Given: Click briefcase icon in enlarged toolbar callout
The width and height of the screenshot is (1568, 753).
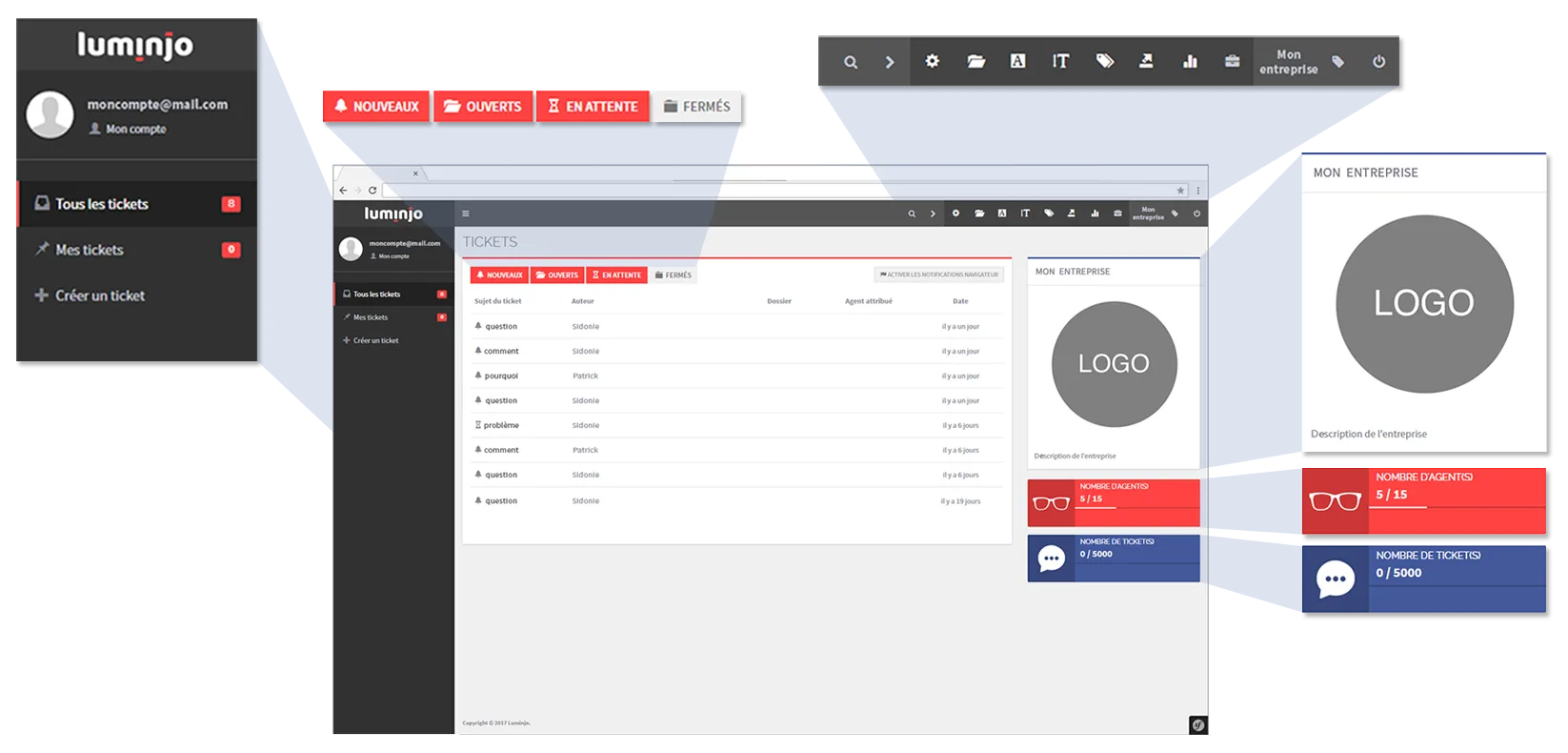Looking at the screenshot, I should click(1232, 61).
